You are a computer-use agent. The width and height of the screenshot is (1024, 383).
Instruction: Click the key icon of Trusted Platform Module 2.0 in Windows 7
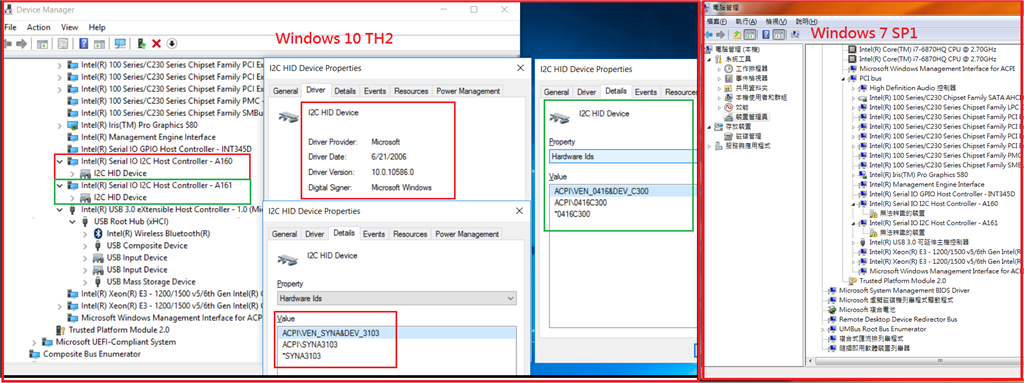click(x=852, y=280)
